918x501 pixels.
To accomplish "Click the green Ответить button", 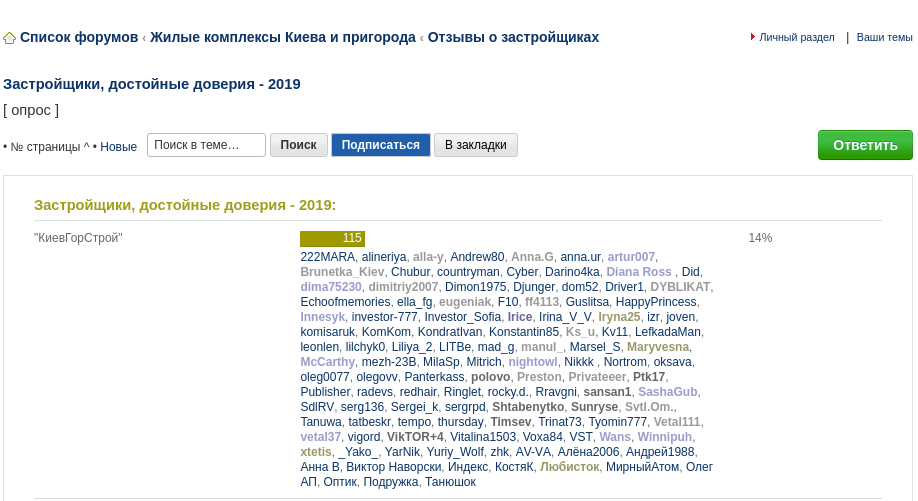I will (x=865, y=145).
